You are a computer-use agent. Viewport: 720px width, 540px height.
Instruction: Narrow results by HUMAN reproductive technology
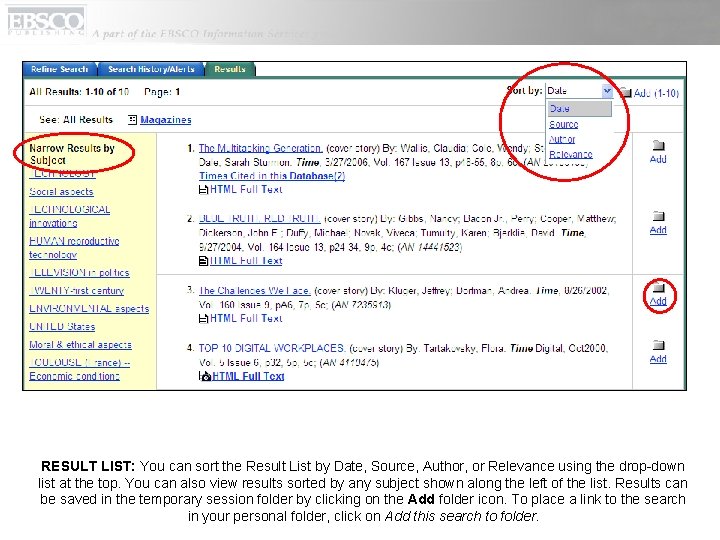pyautogui.click(x=74, y=248)
